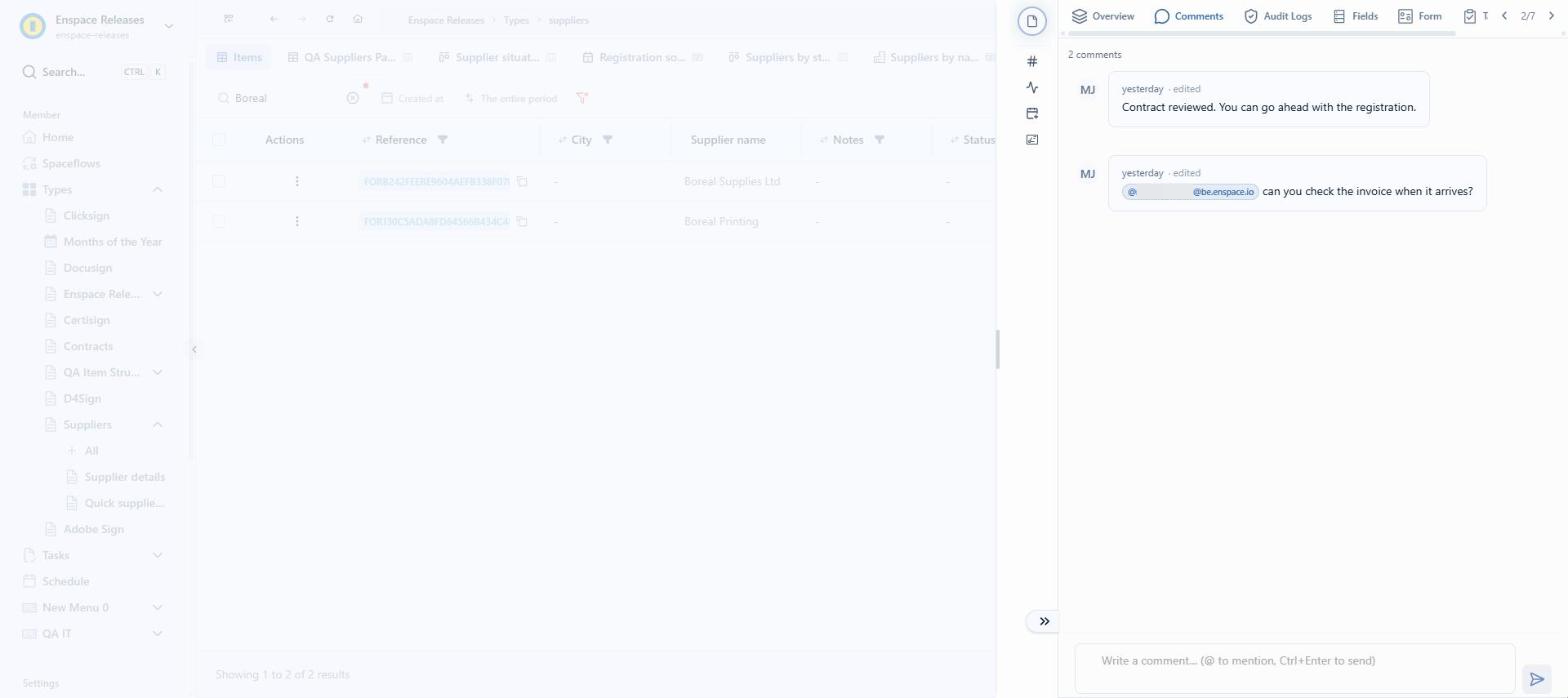1568x698 pixels.
Task: Click the Enspace Releases workspace logo
Action: coord(33,26)
